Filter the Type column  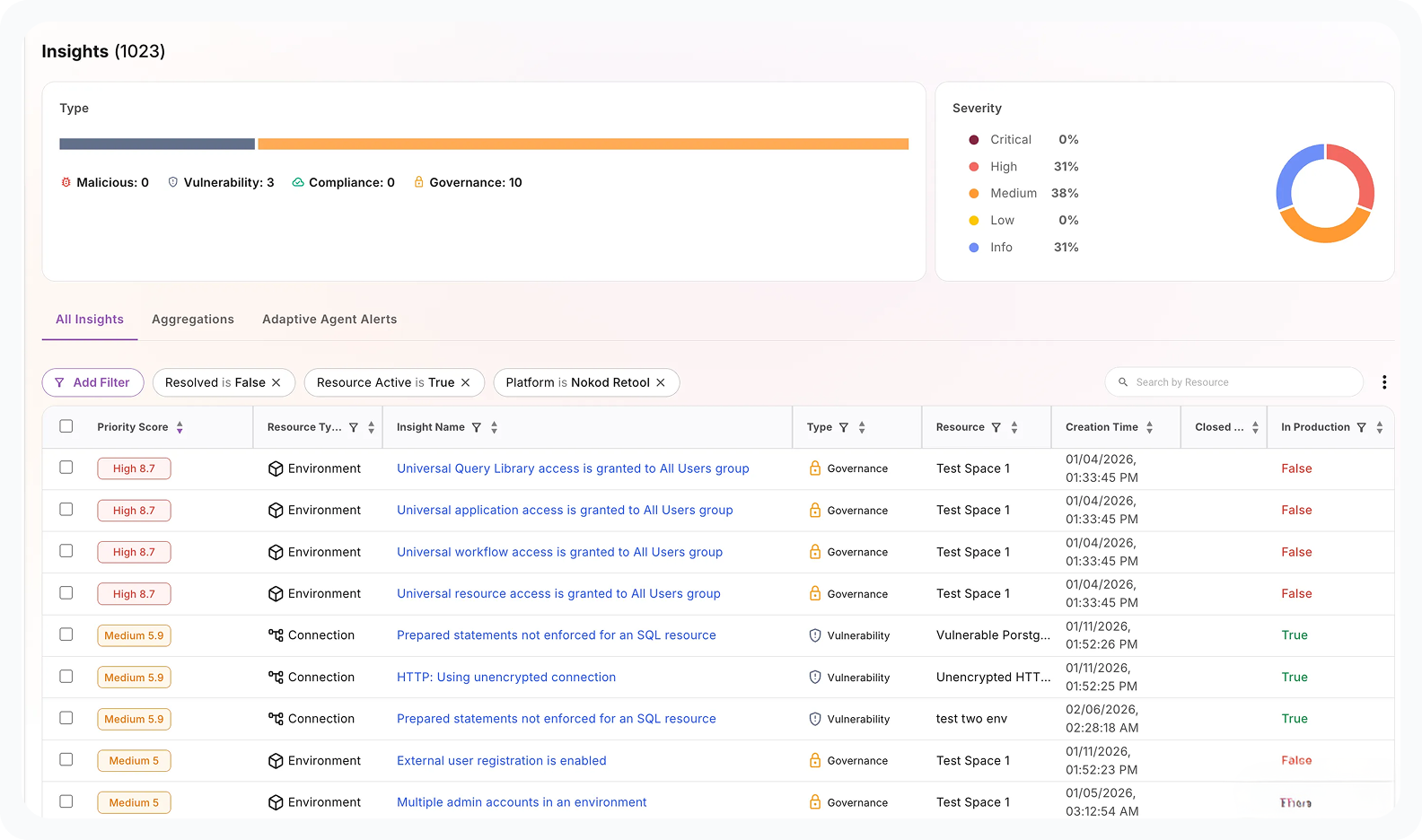[844, 427]
